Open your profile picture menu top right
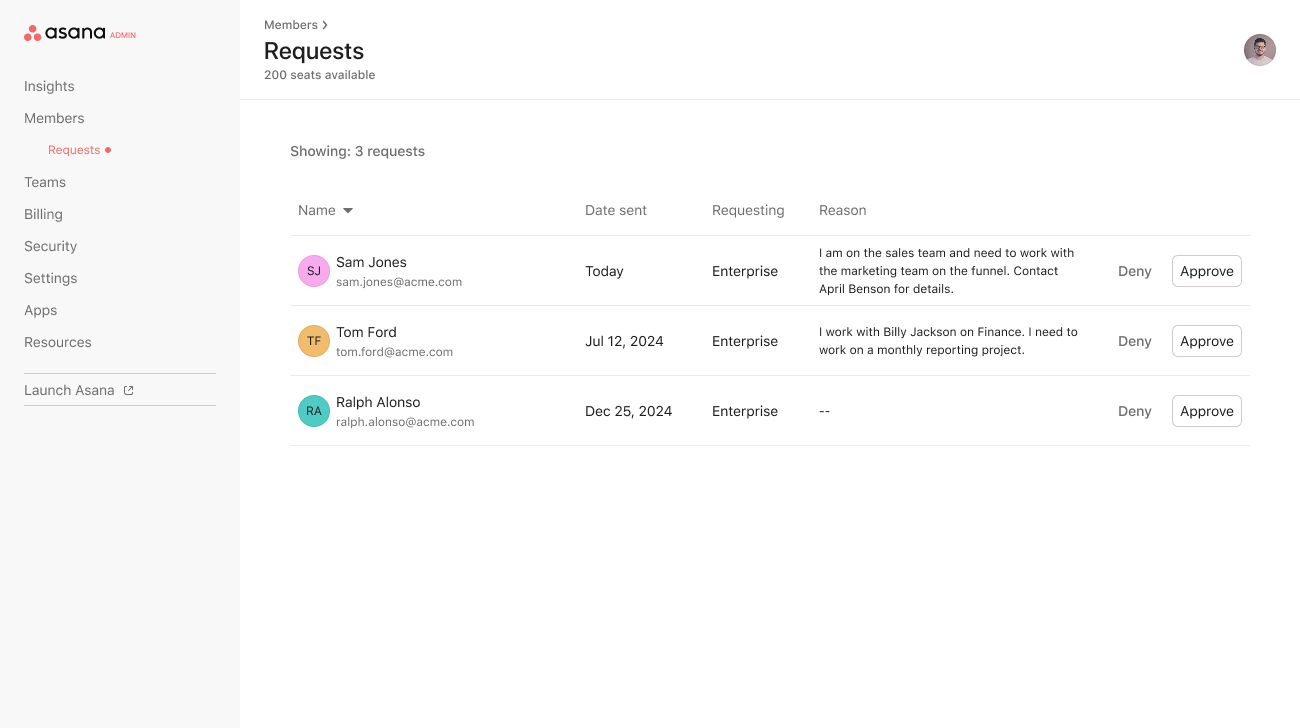 1259,49
